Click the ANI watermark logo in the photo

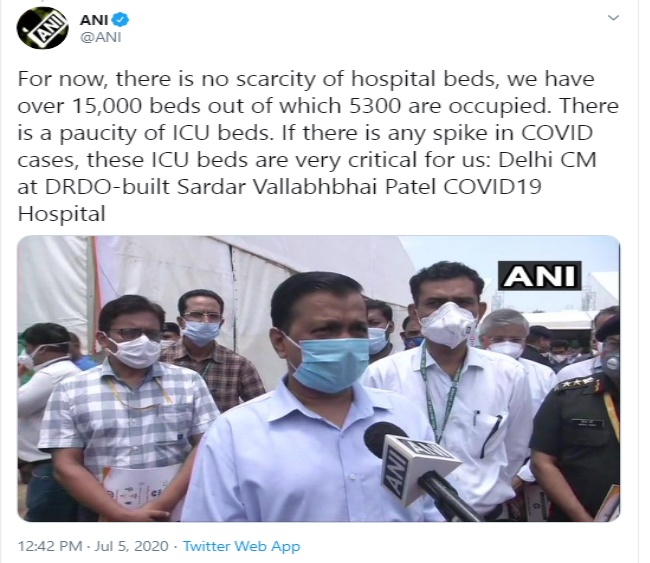click(539, 275)
